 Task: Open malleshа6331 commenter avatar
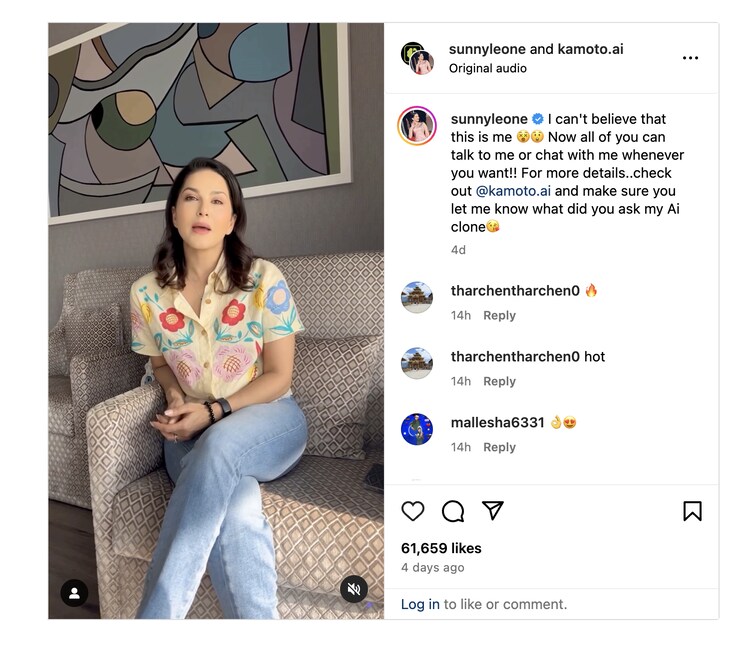(x=417, y=429)
